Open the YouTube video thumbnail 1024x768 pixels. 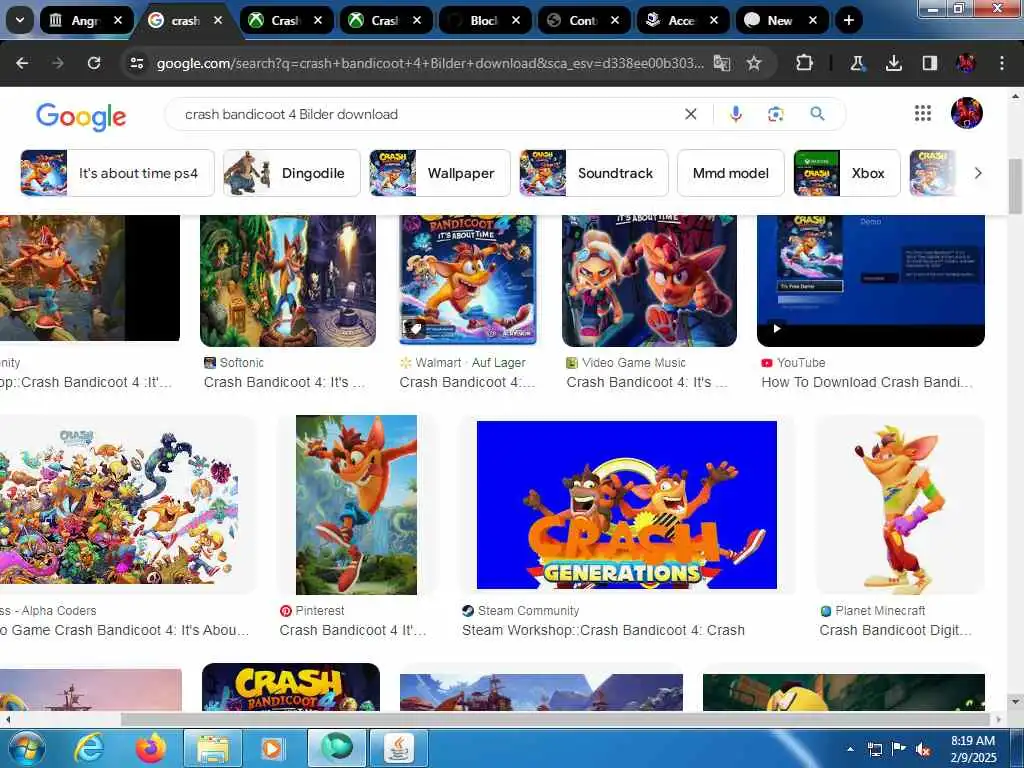pos(871,281)
